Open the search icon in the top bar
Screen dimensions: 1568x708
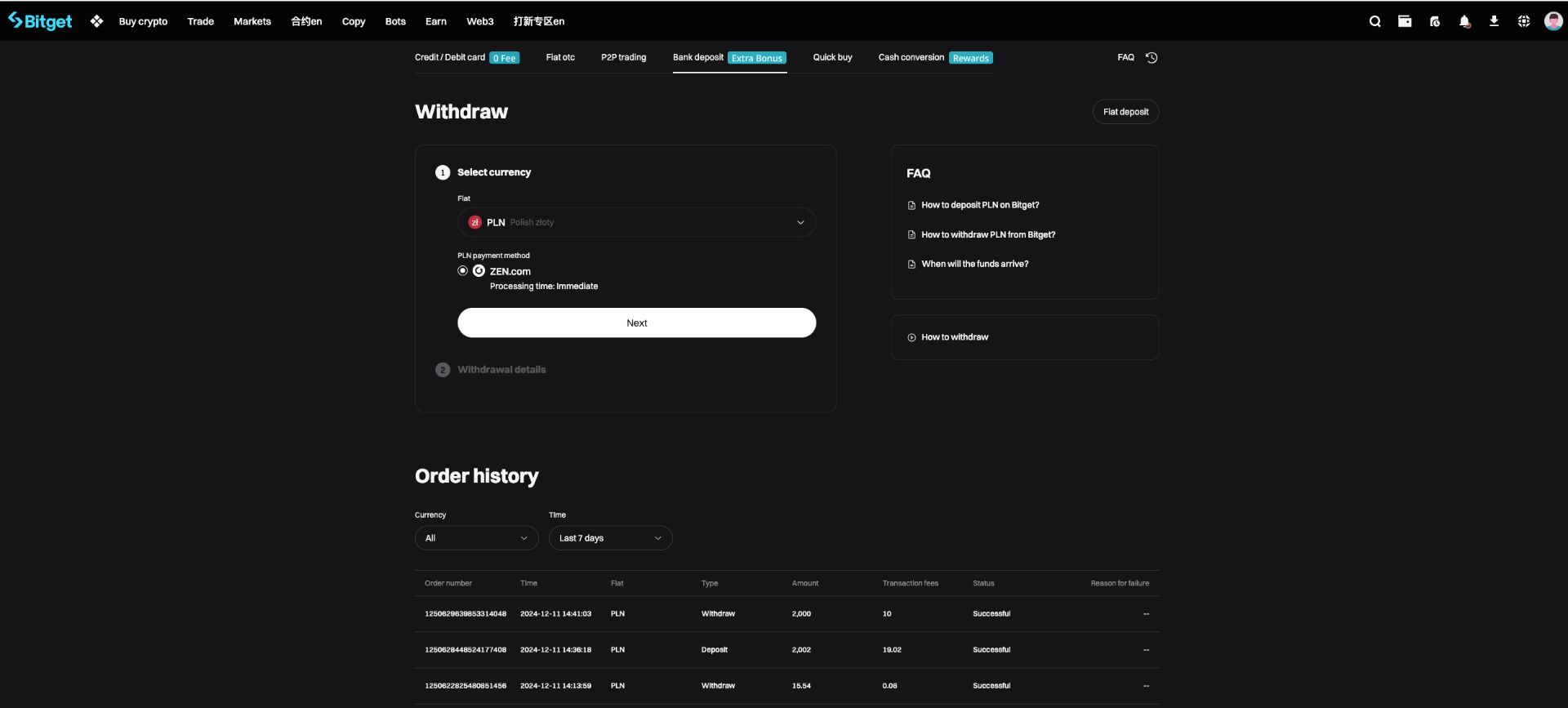pos(1375,21)
